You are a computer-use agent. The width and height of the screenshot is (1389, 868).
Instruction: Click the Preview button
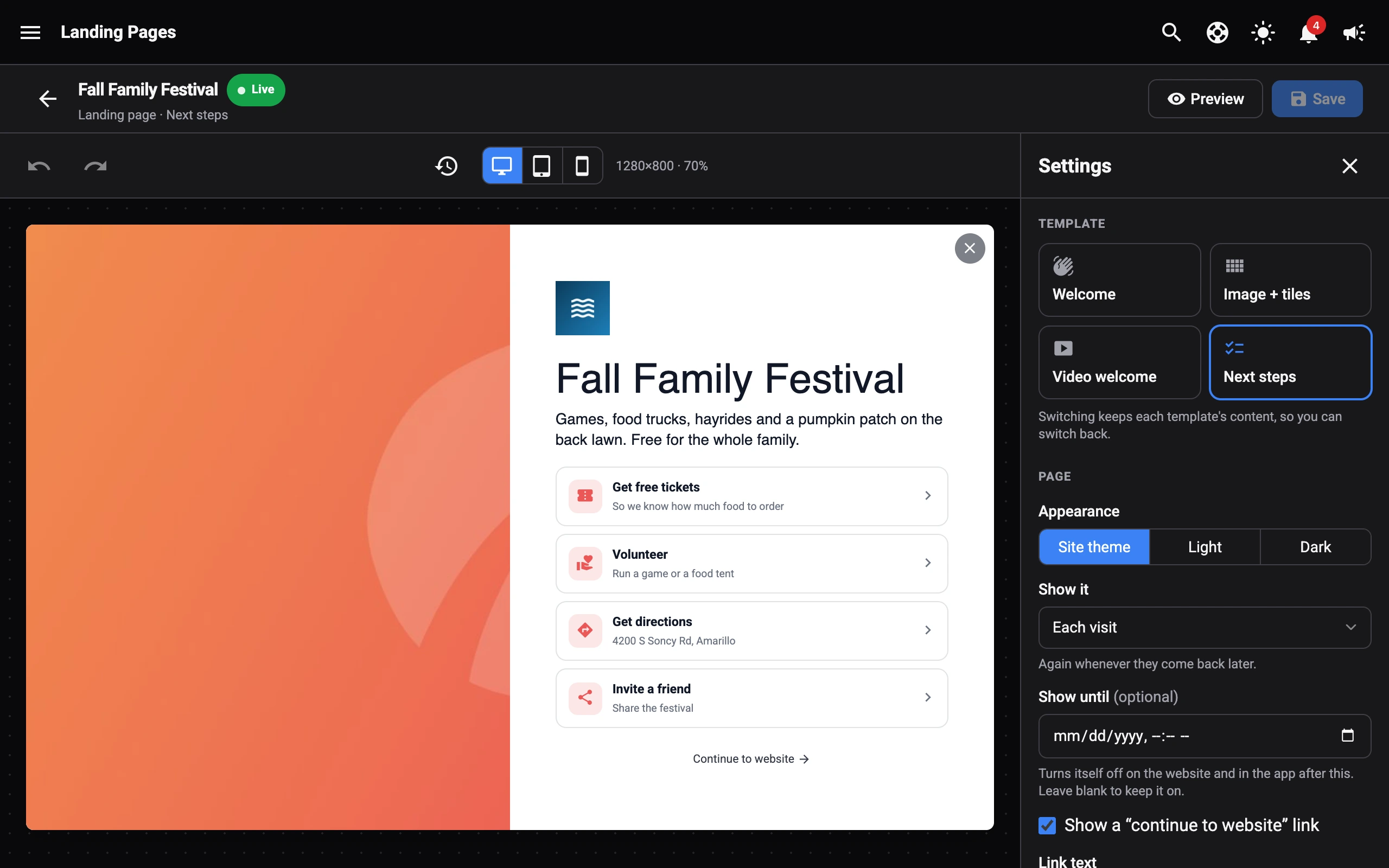pyautogui.click(x=1205, y=99)
